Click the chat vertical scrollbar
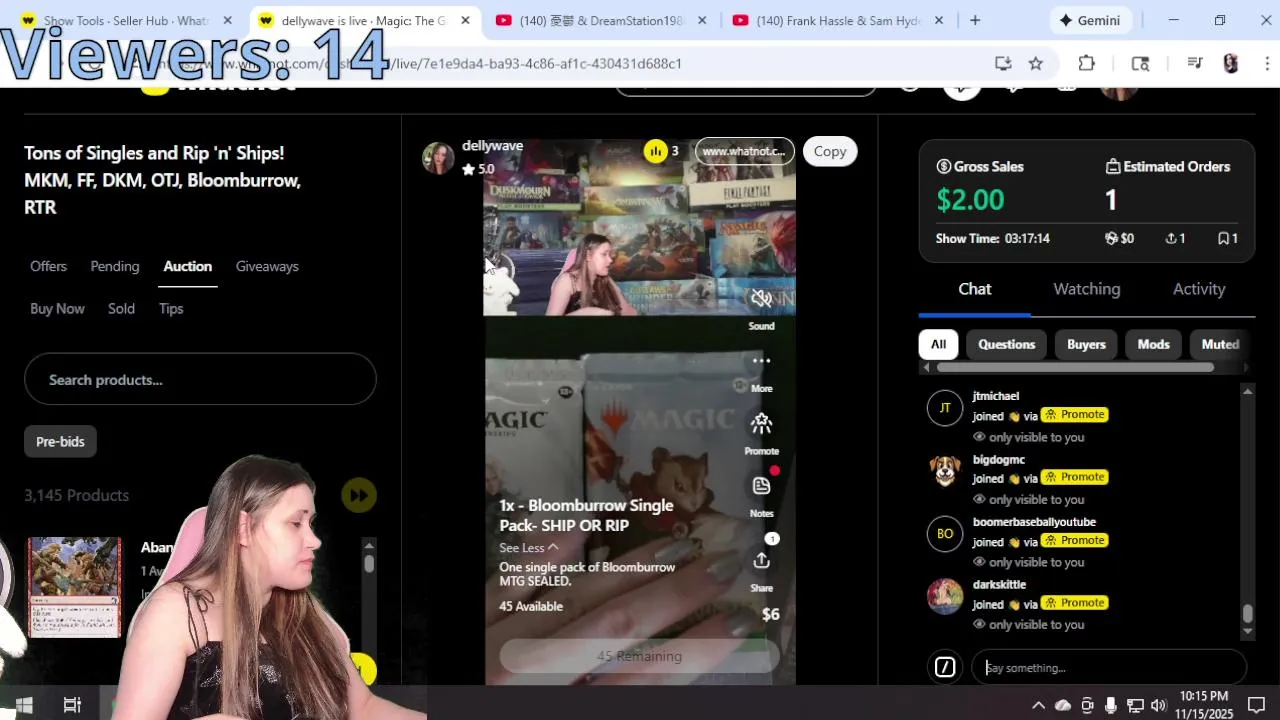Image resolution: width=1280 pixels, height=720 pixels. click(x=1247, y=614)
